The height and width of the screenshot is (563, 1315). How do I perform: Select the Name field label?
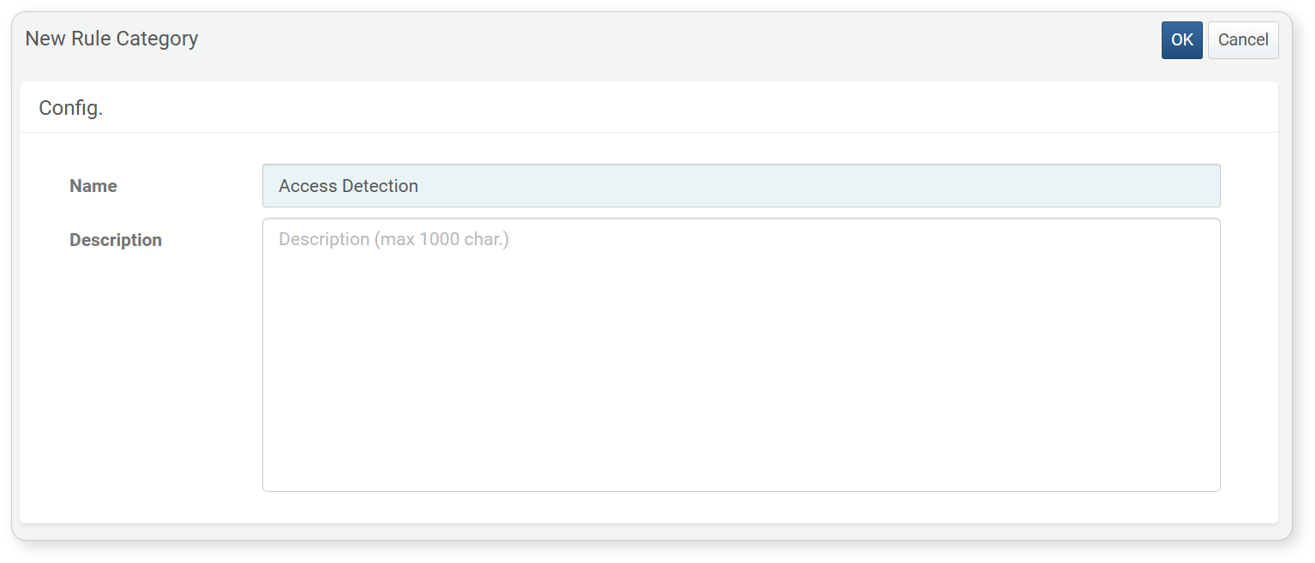[x=93, y=186]
